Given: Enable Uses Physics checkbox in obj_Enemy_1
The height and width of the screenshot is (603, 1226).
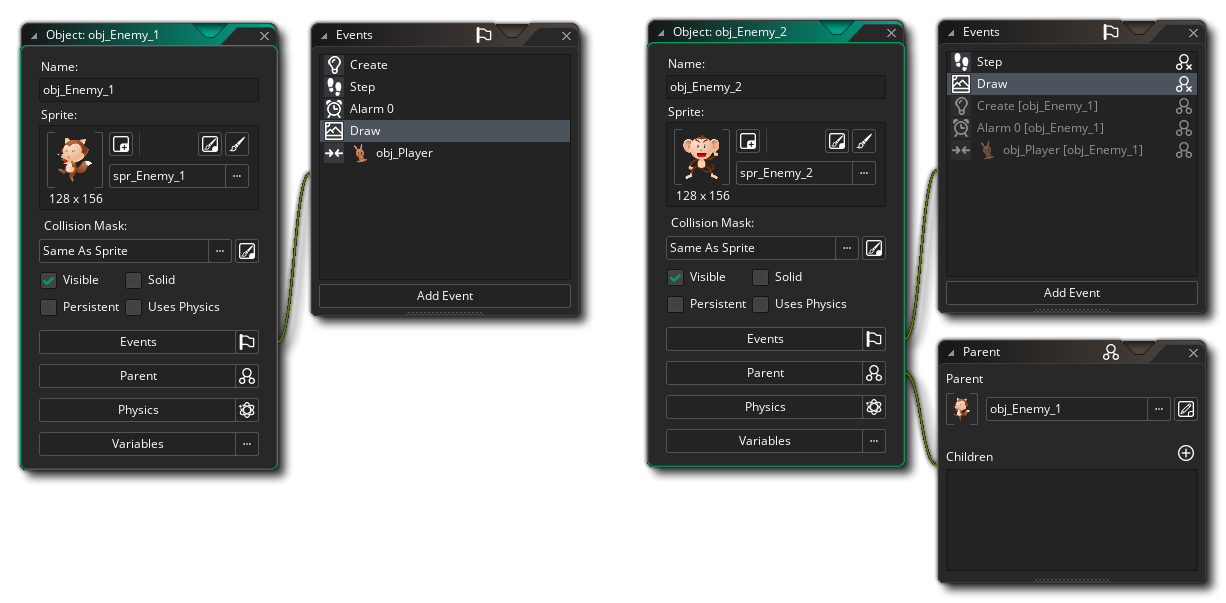Looking at the screenshot, I should (x=134, y=307).
